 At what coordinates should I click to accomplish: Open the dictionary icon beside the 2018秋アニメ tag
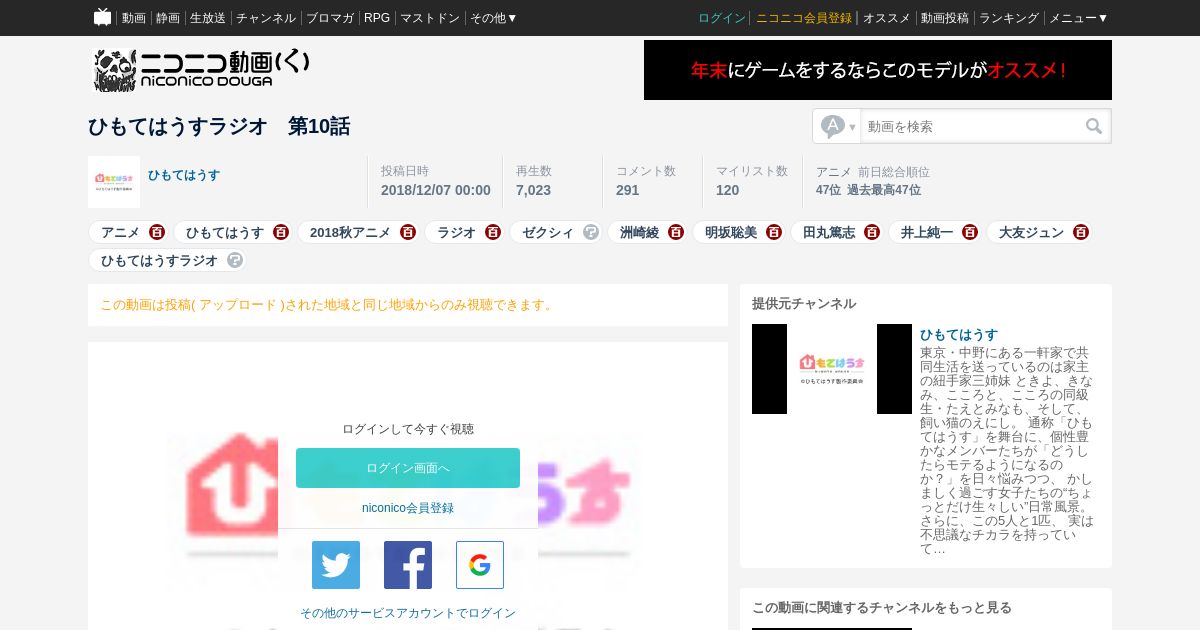pyautogui.click(x=408, y=232)
